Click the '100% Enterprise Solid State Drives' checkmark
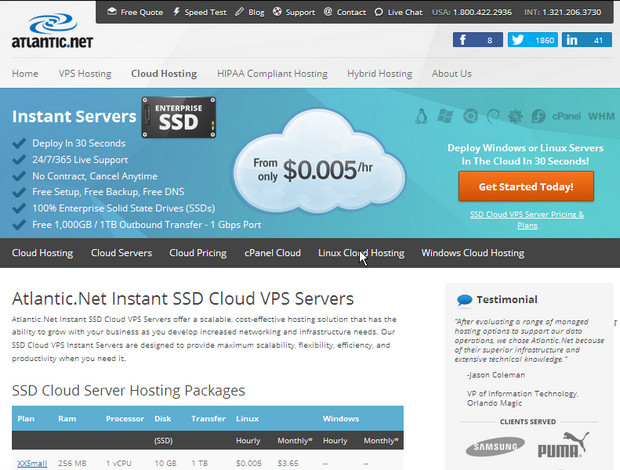This screenshot has height=470, width=620. click(19, 208)
